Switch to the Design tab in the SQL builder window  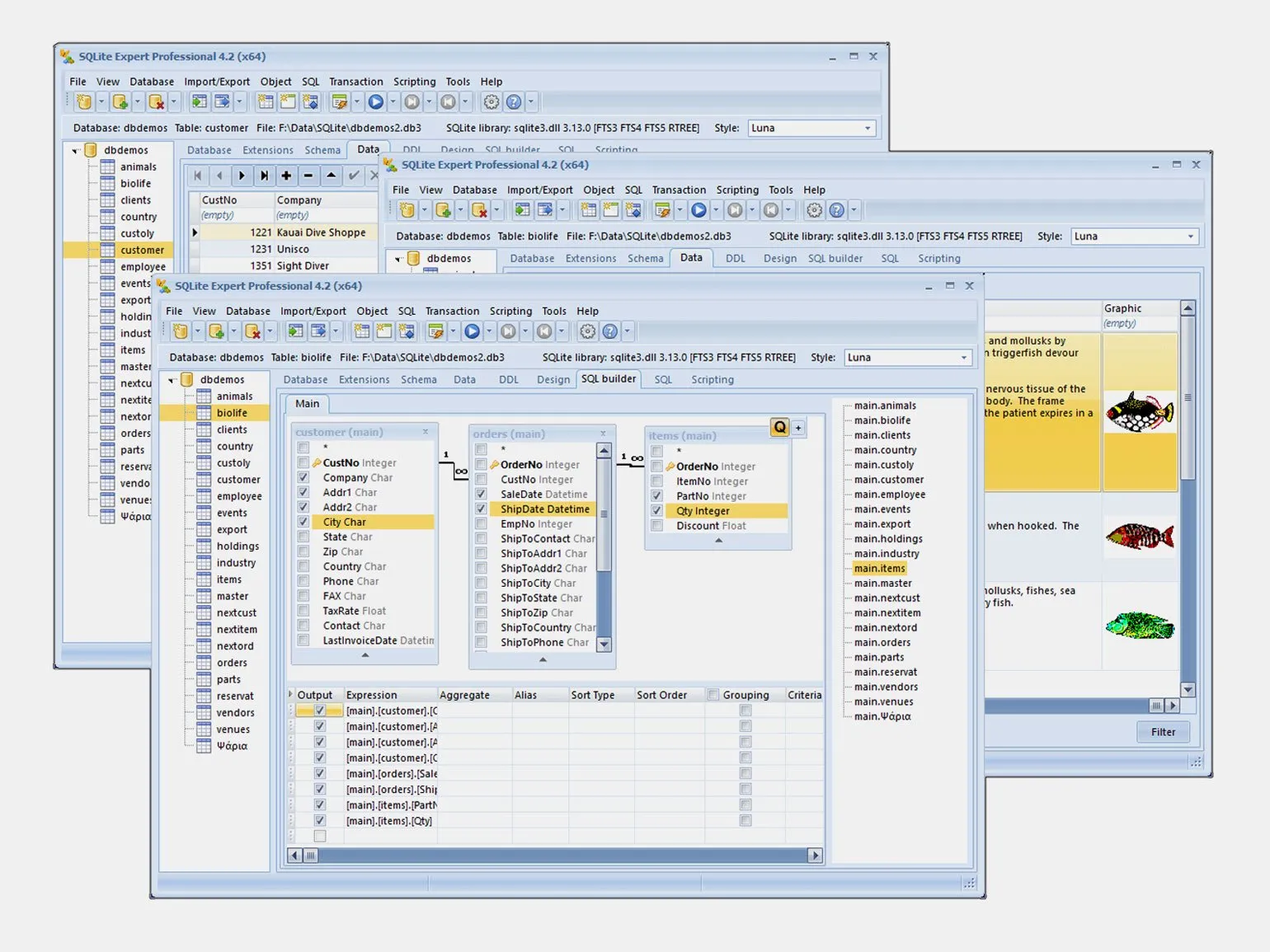coord(553,380)
